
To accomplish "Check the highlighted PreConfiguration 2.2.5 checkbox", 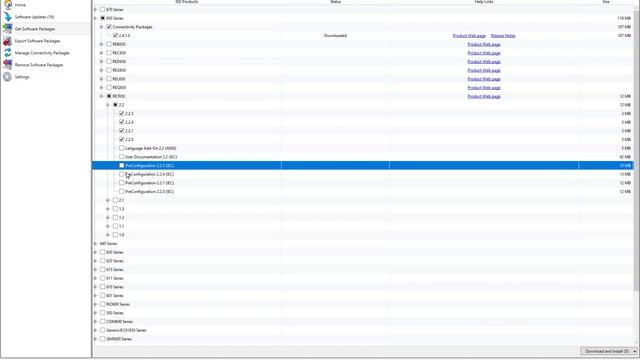I will 122,165.
